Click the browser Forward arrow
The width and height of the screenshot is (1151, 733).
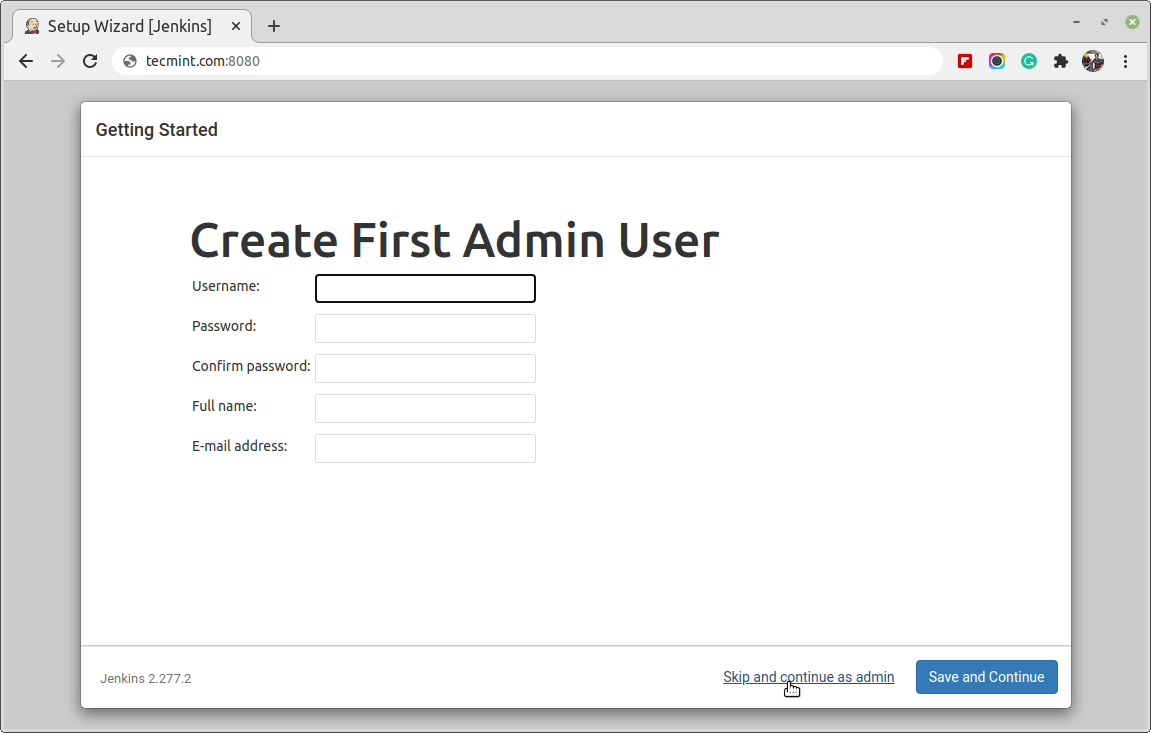[x=58, y=61]
